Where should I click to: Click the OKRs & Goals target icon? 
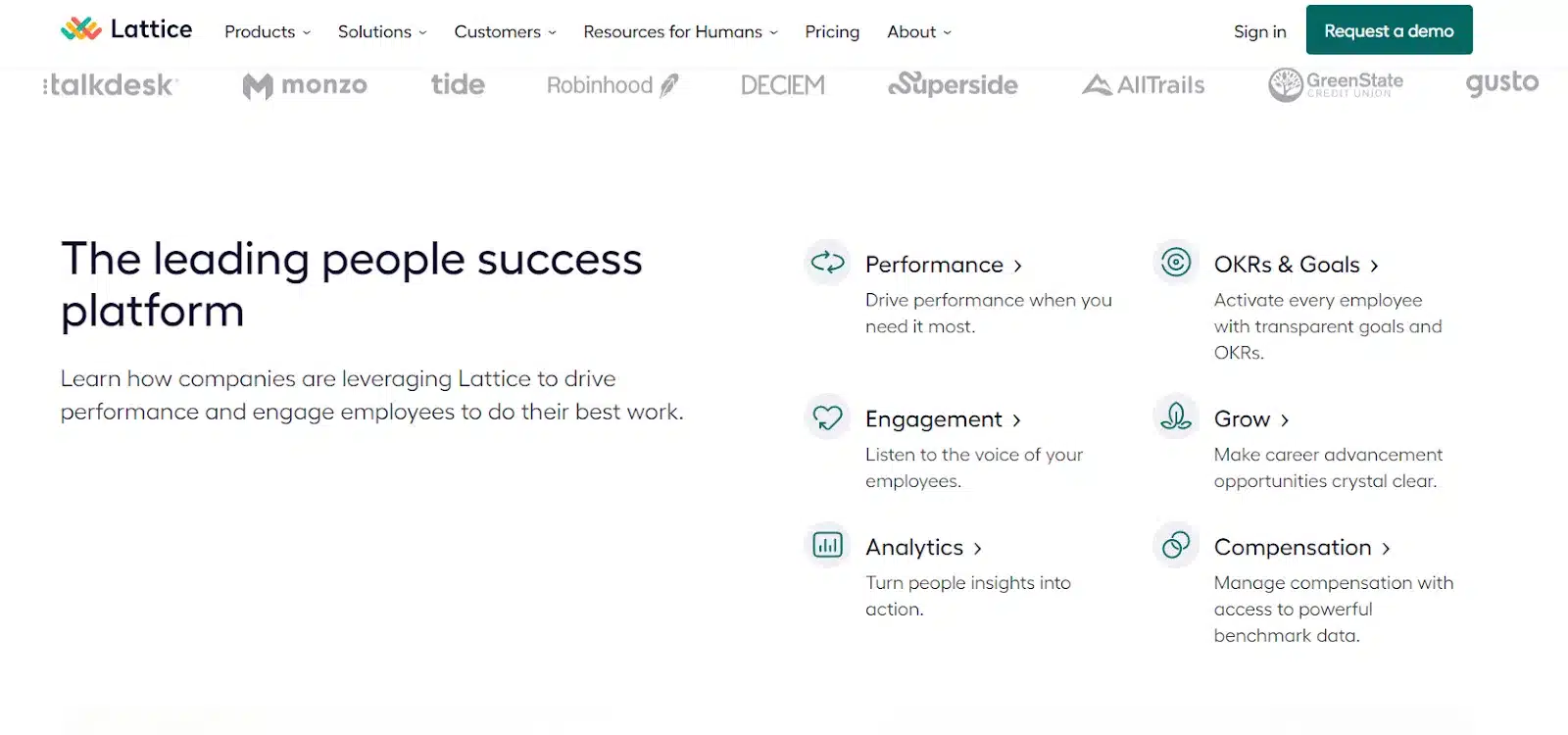[1176, 263]
